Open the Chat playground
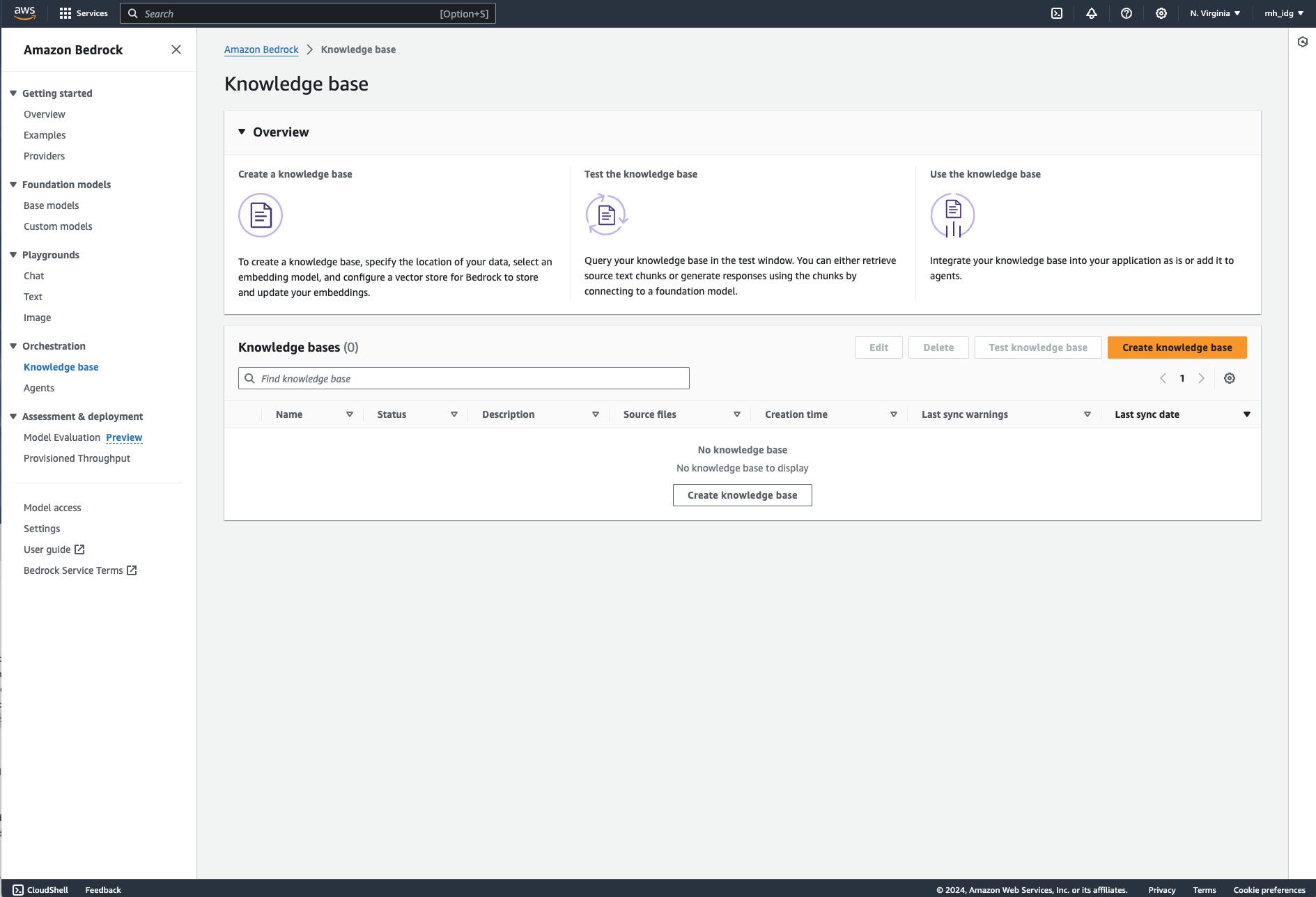This screenshot has height=897, width=1316. 33,276
